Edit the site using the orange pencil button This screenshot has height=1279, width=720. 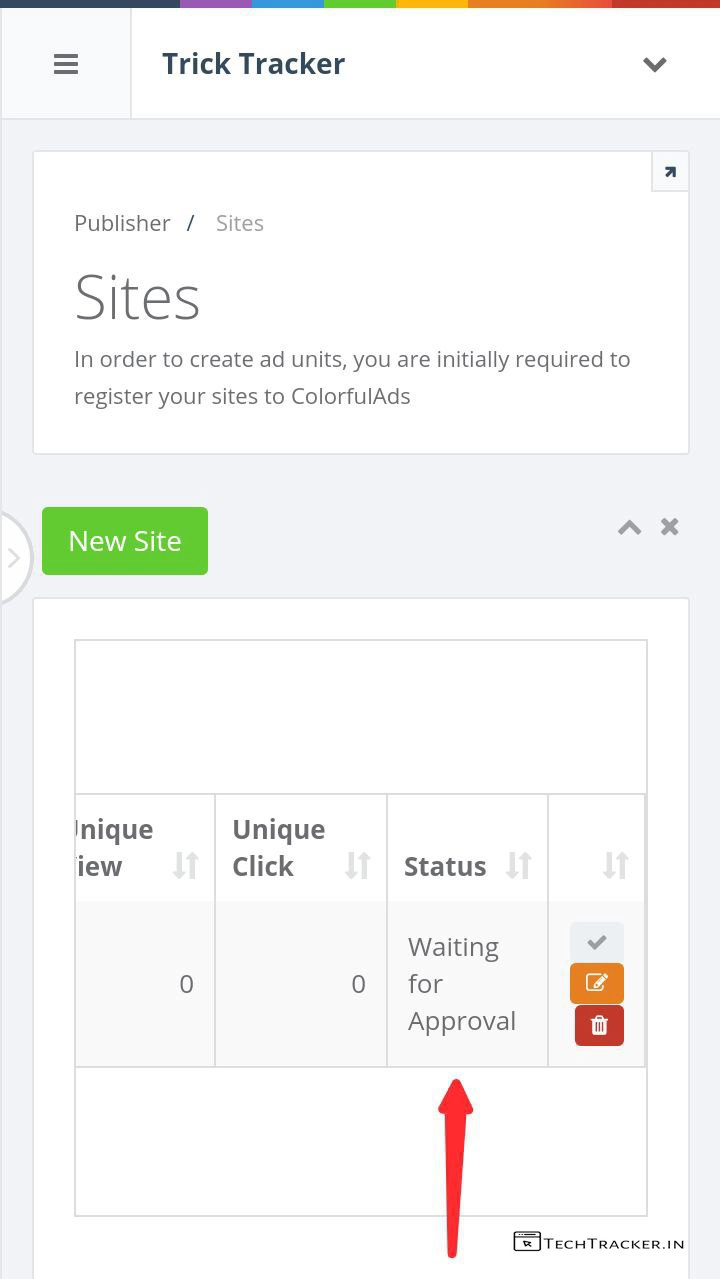pos(597,983)
